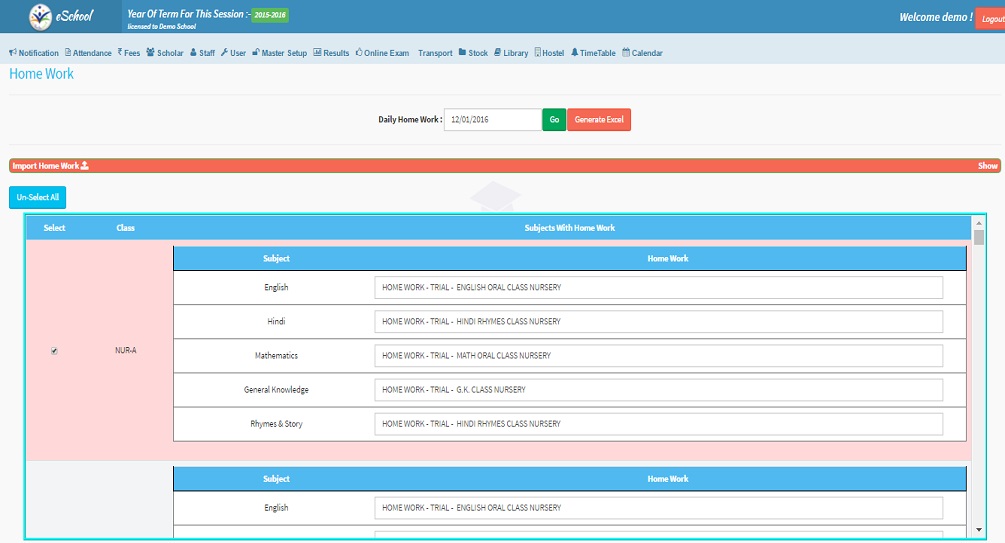The width and height of the screenshot is (1005, 543).
Task: Open the Notification menu
Action: [34, 53]
